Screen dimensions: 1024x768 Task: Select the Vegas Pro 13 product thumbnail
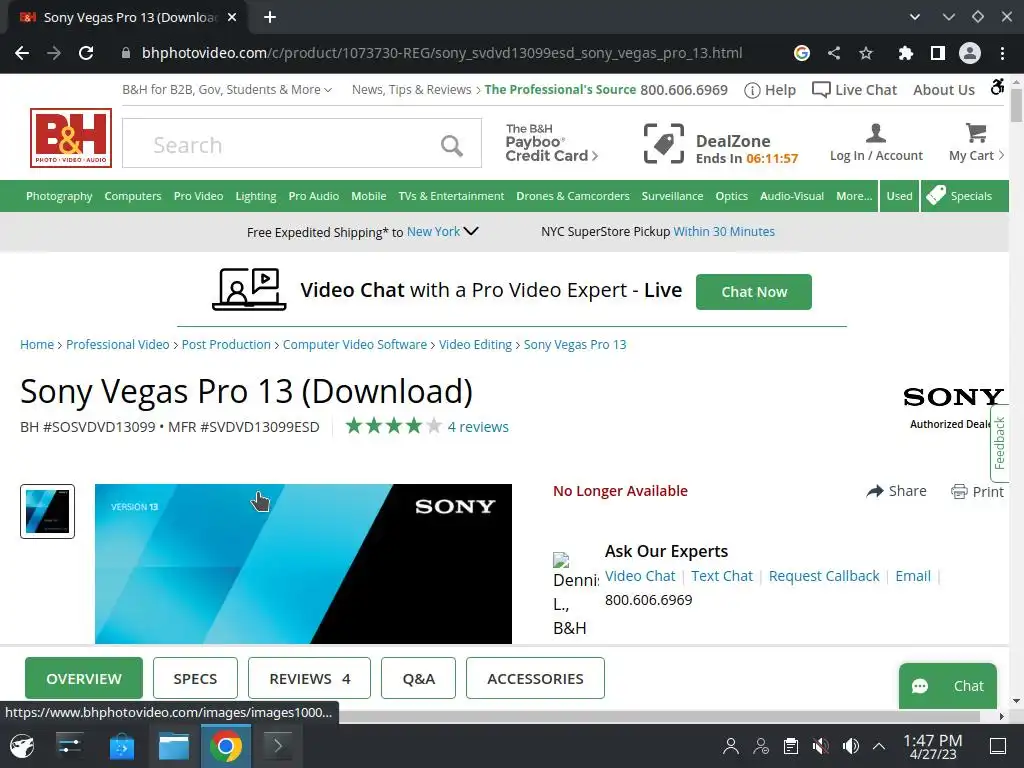click(48, 511)
